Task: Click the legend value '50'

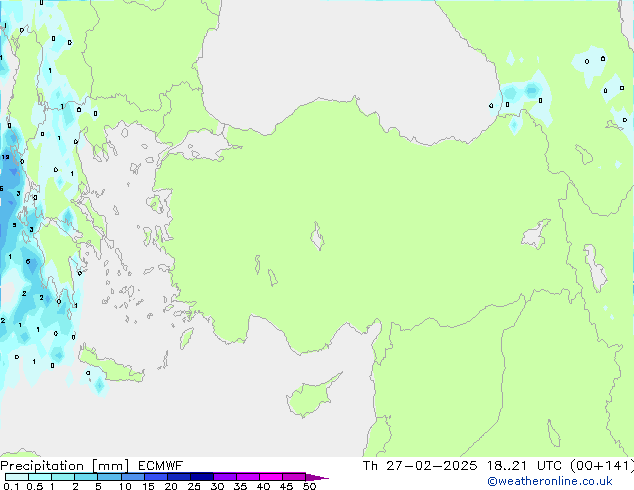Action: [x=309, y=486]
